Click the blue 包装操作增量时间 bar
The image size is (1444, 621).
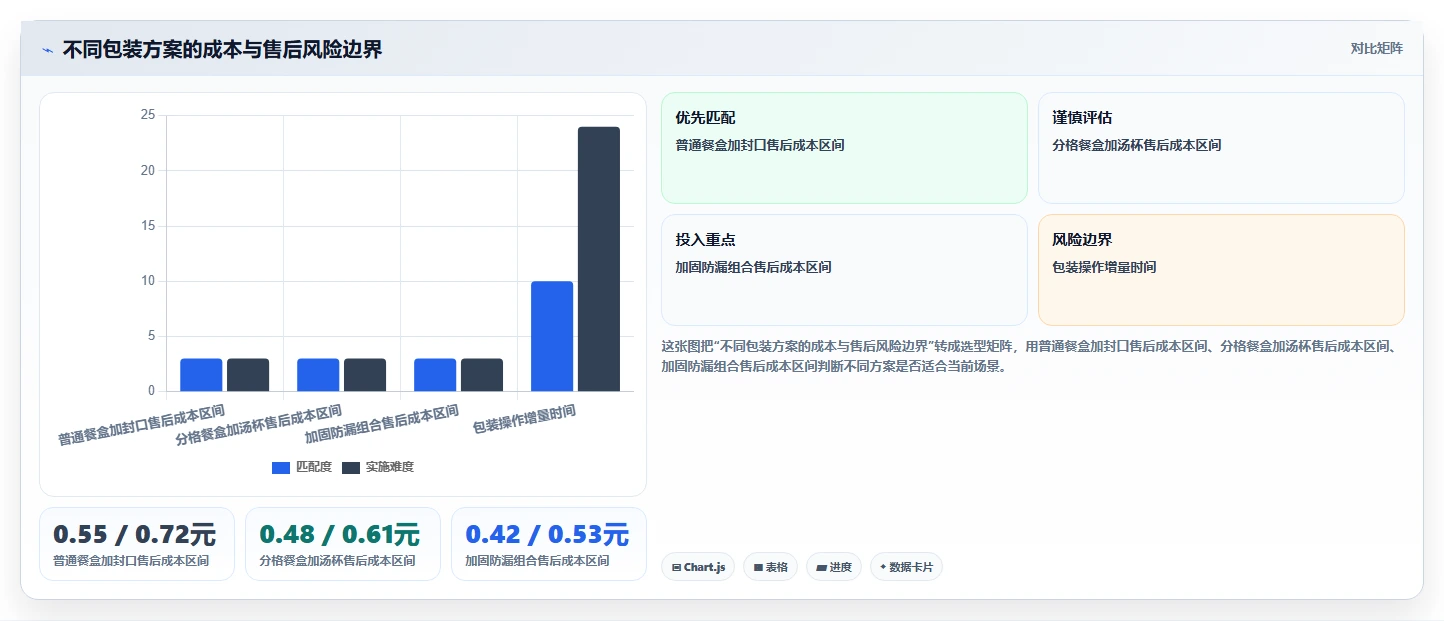click(552, 336)
